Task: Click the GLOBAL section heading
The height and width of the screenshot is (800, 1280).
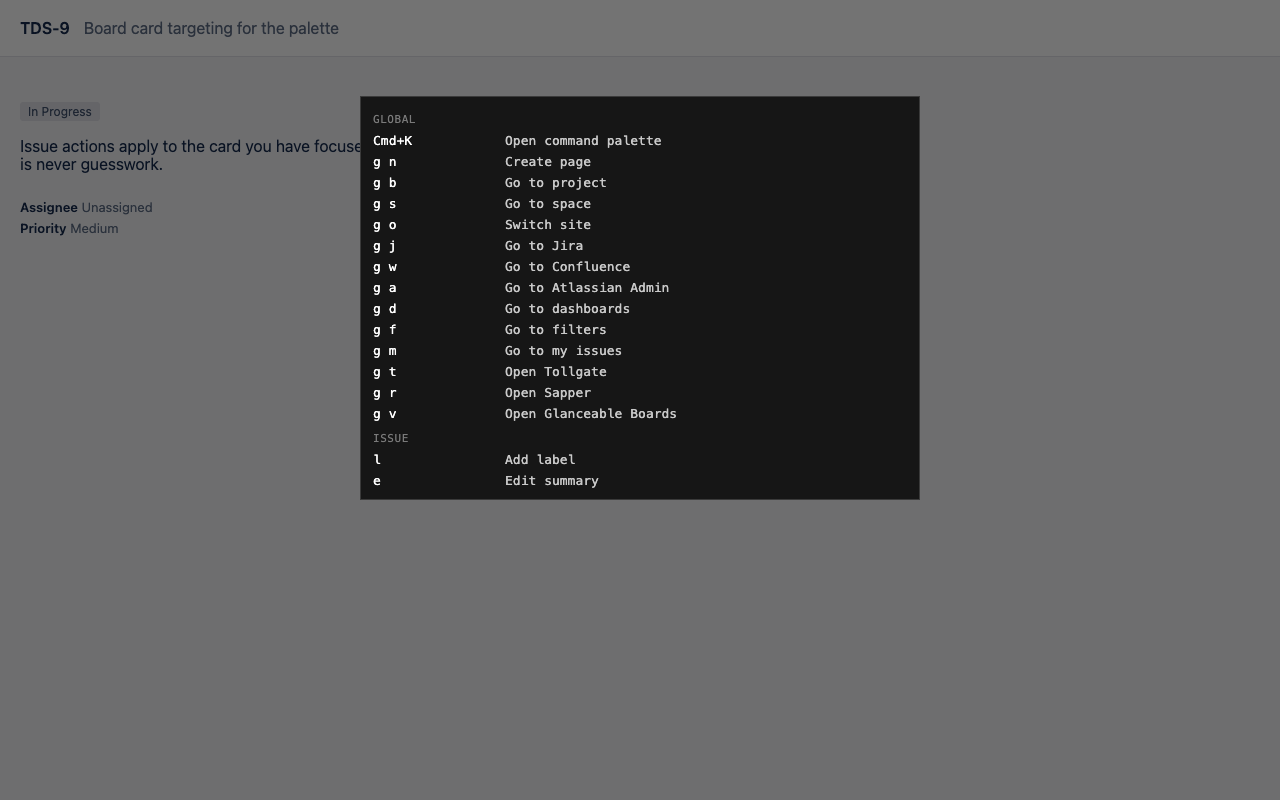Action: [x=394, y=119]
